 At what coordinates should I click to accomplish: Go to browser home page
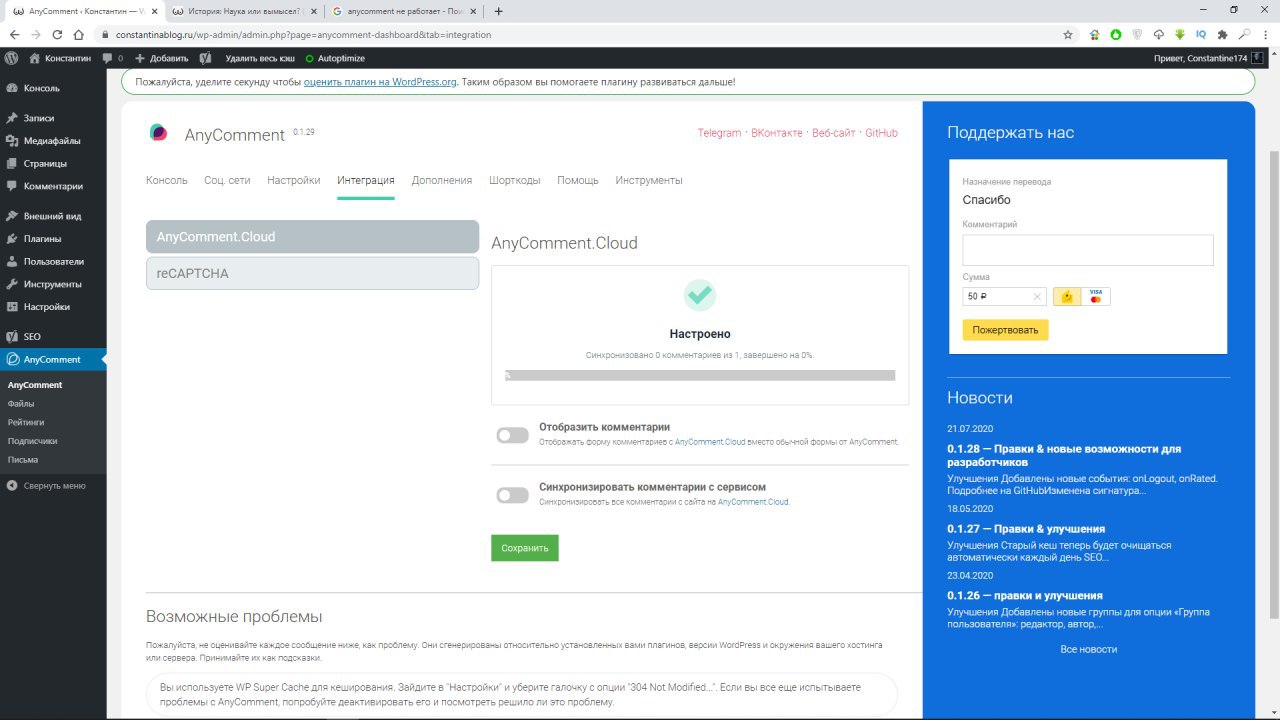tap(79, 34)
